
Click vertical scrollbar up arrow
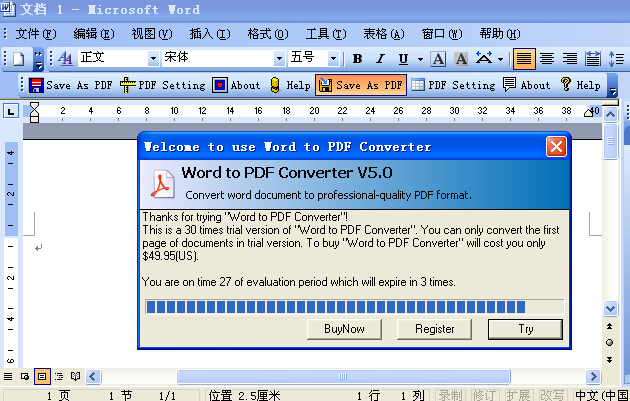[x=610, y=115]
